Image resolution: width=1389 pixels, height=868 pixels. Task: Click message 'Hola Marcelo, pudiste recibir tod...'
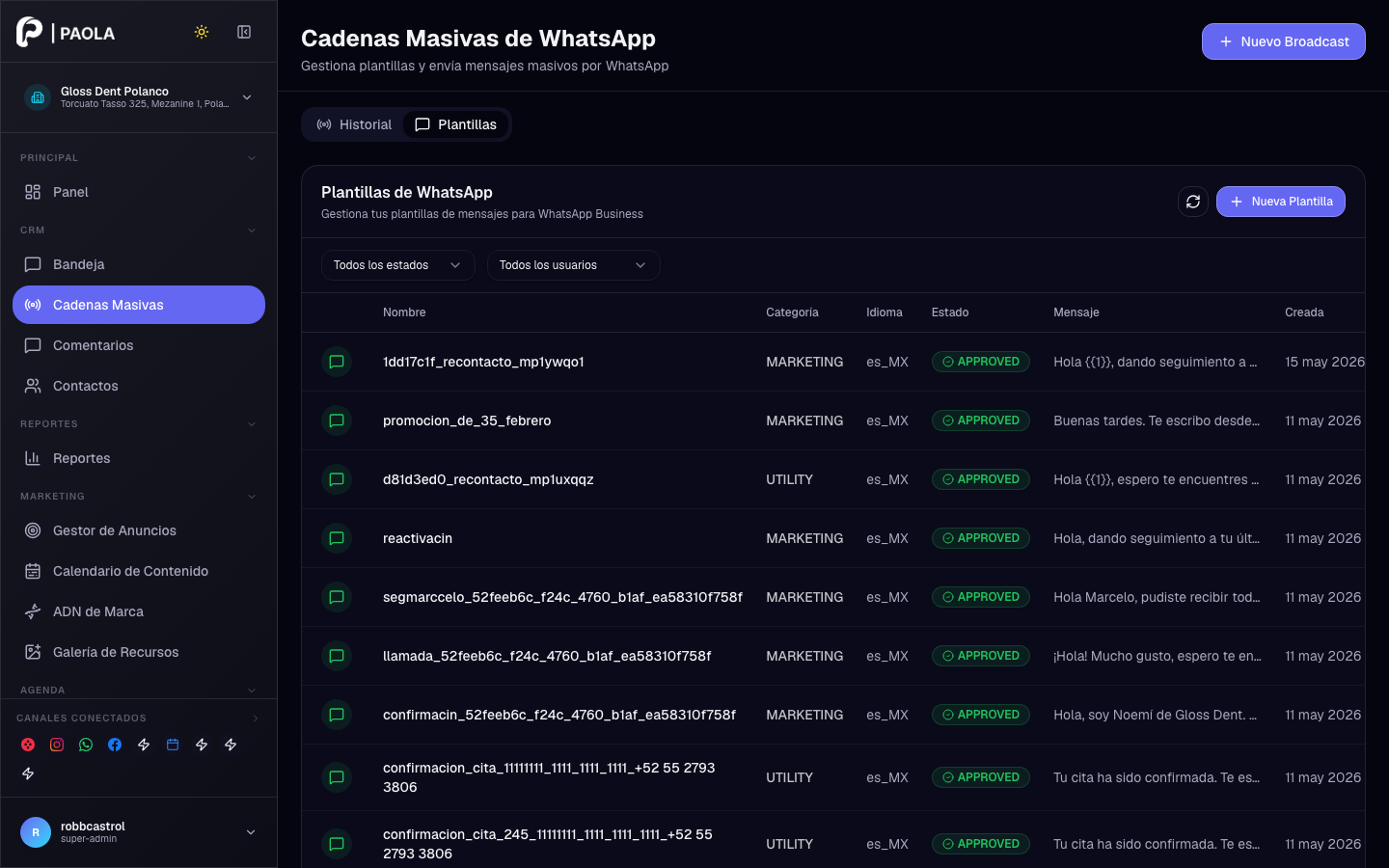point(1157,597)
